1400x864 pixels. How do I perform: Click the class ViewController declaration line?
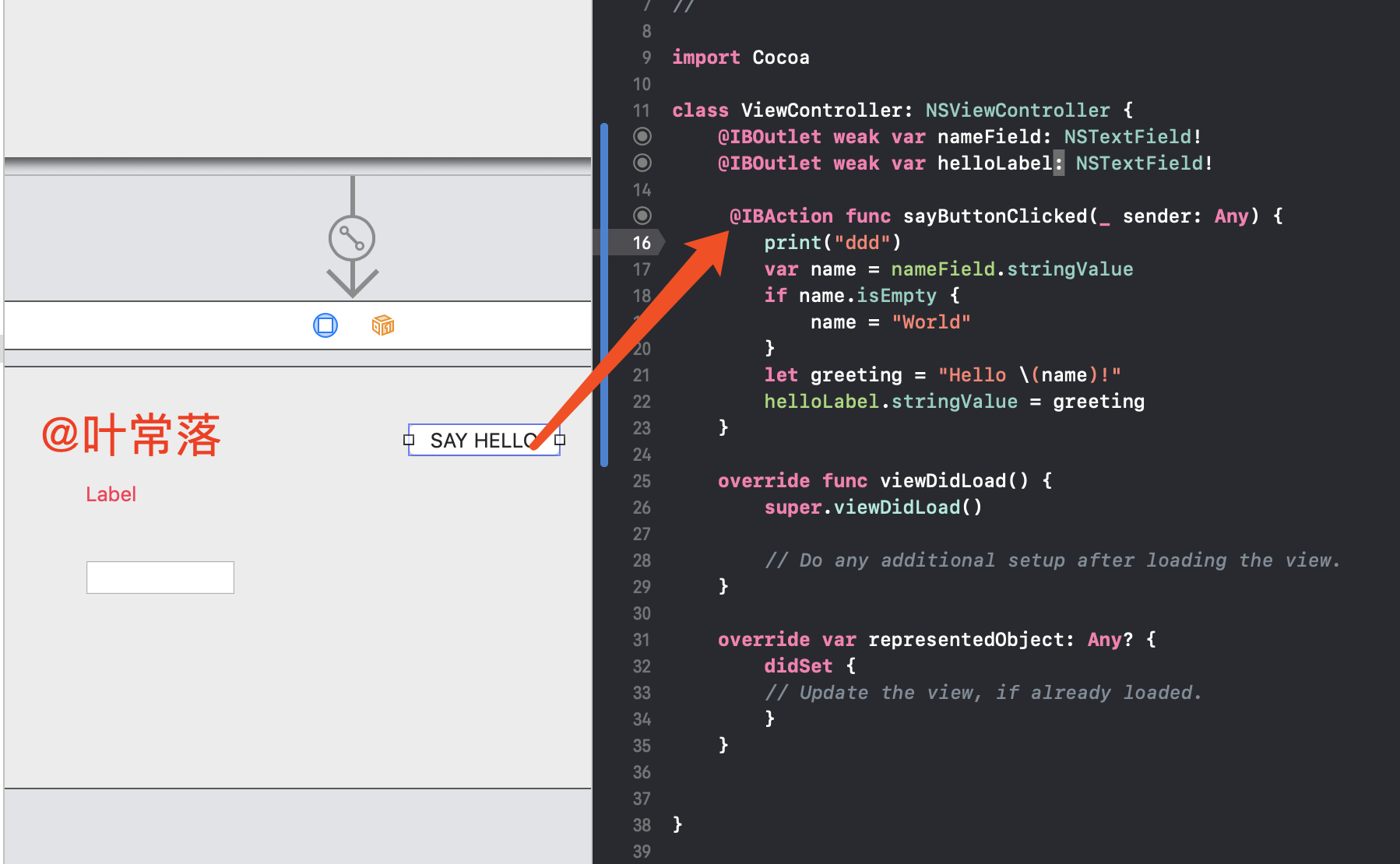click(902, 111)
